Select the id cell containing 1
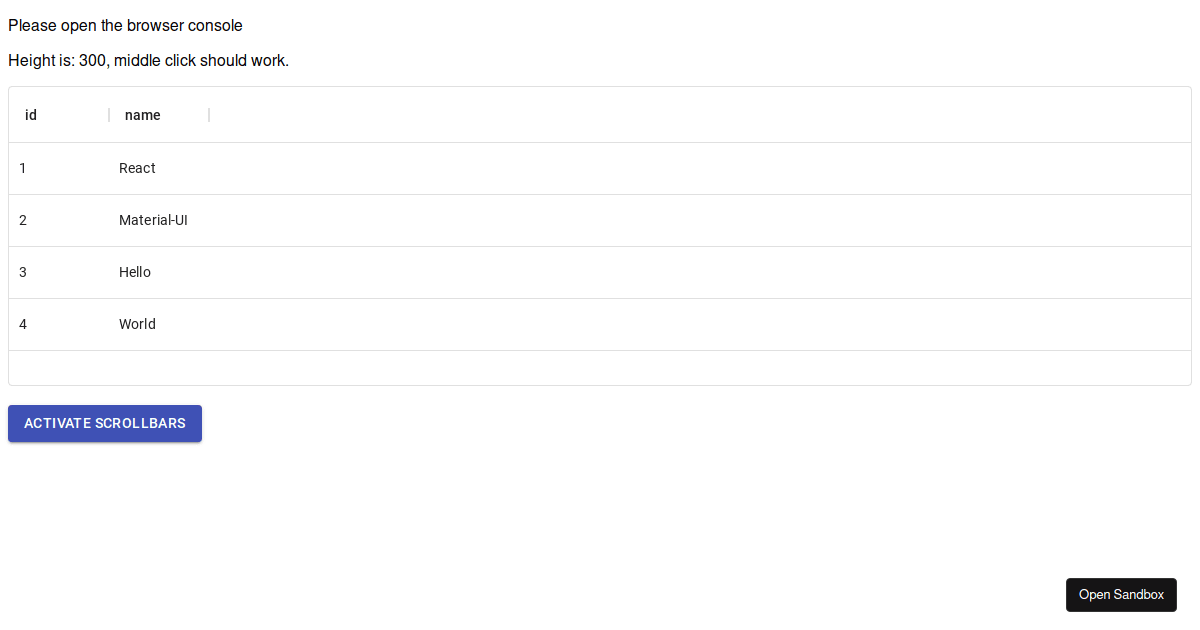This screenshot has height=630, width=1200. click(x=23, y=168)
